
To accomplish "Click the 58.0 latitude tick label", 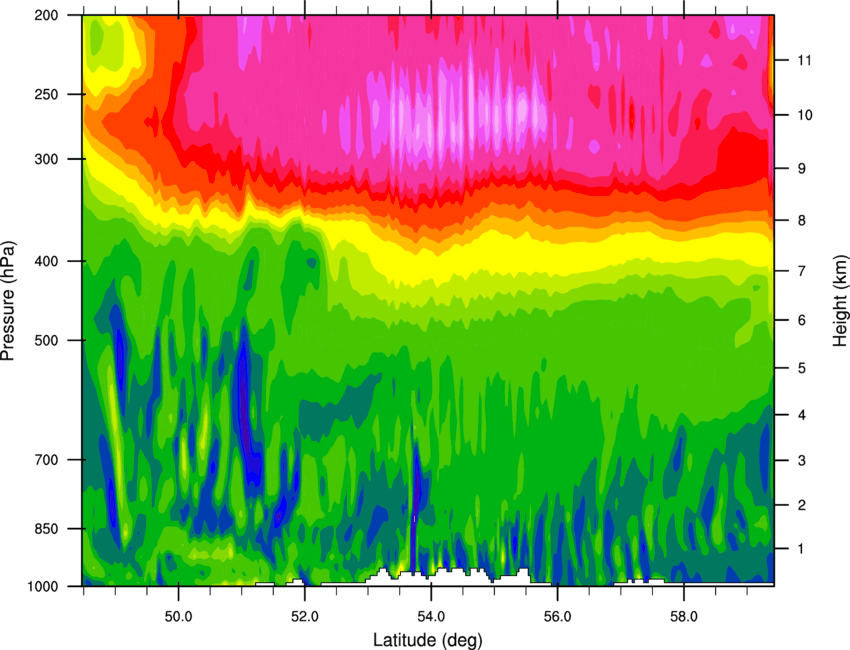I will click(684, 616).
